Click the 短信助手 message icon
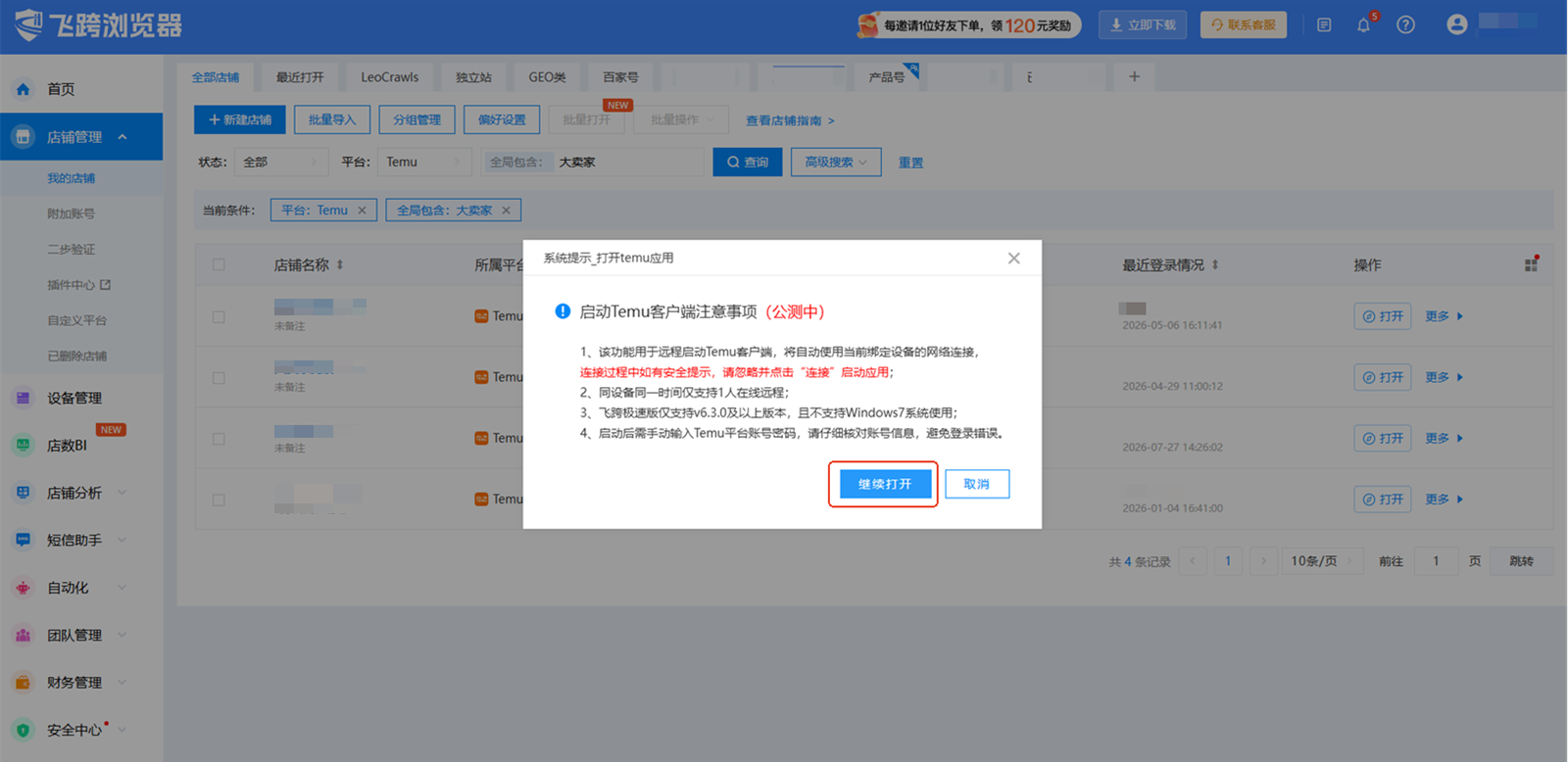The width and height of the screenshot is (1568, 762). 24,540
